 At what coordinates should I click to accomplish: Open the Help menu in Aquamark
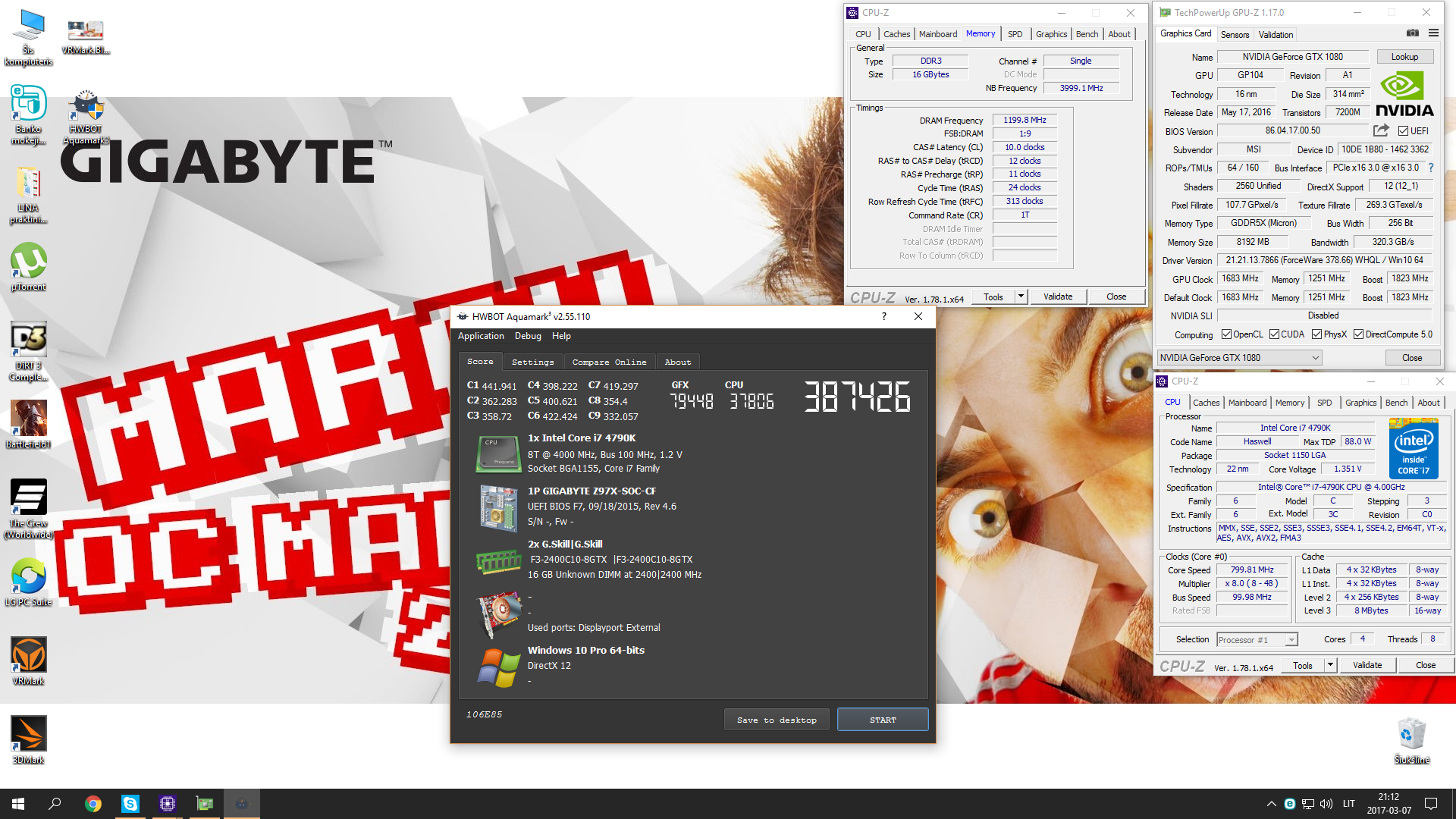click(x=561, y=336)
